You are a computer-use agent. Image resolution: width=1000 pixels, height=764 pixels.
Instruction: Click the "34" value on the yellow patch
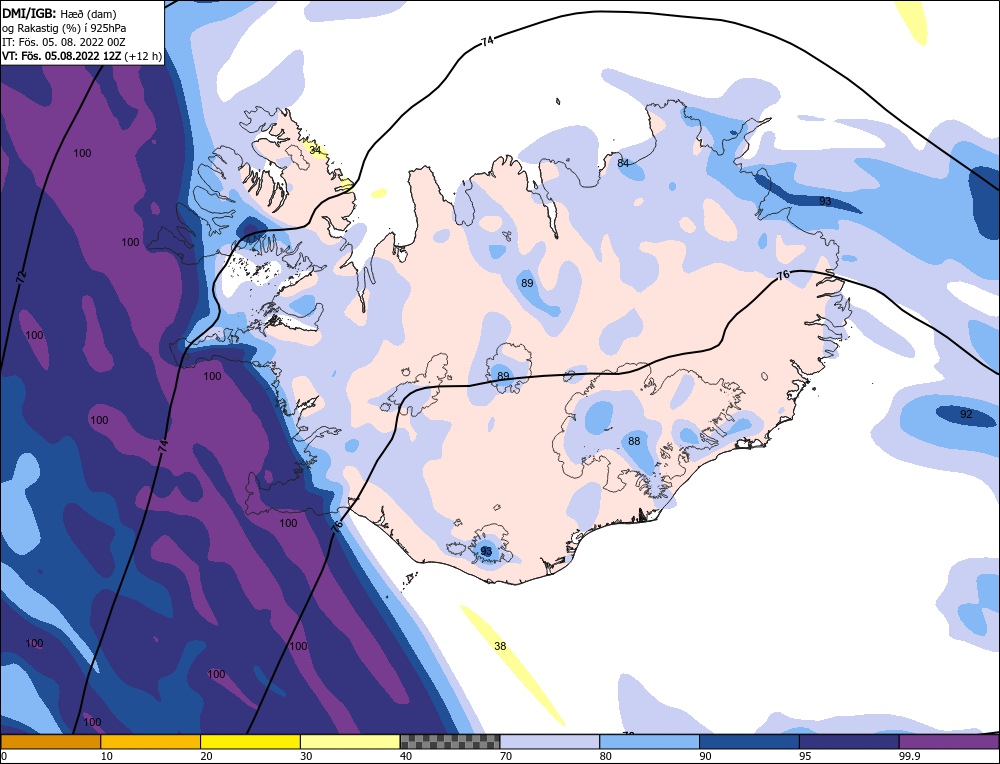315,150
